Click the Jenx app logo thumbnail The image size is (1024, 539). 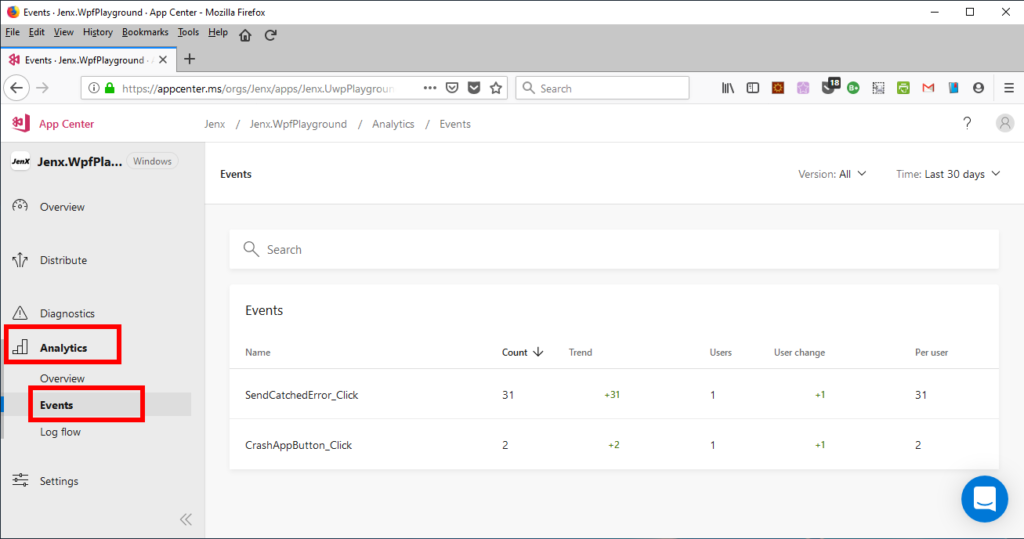[20, 161]
